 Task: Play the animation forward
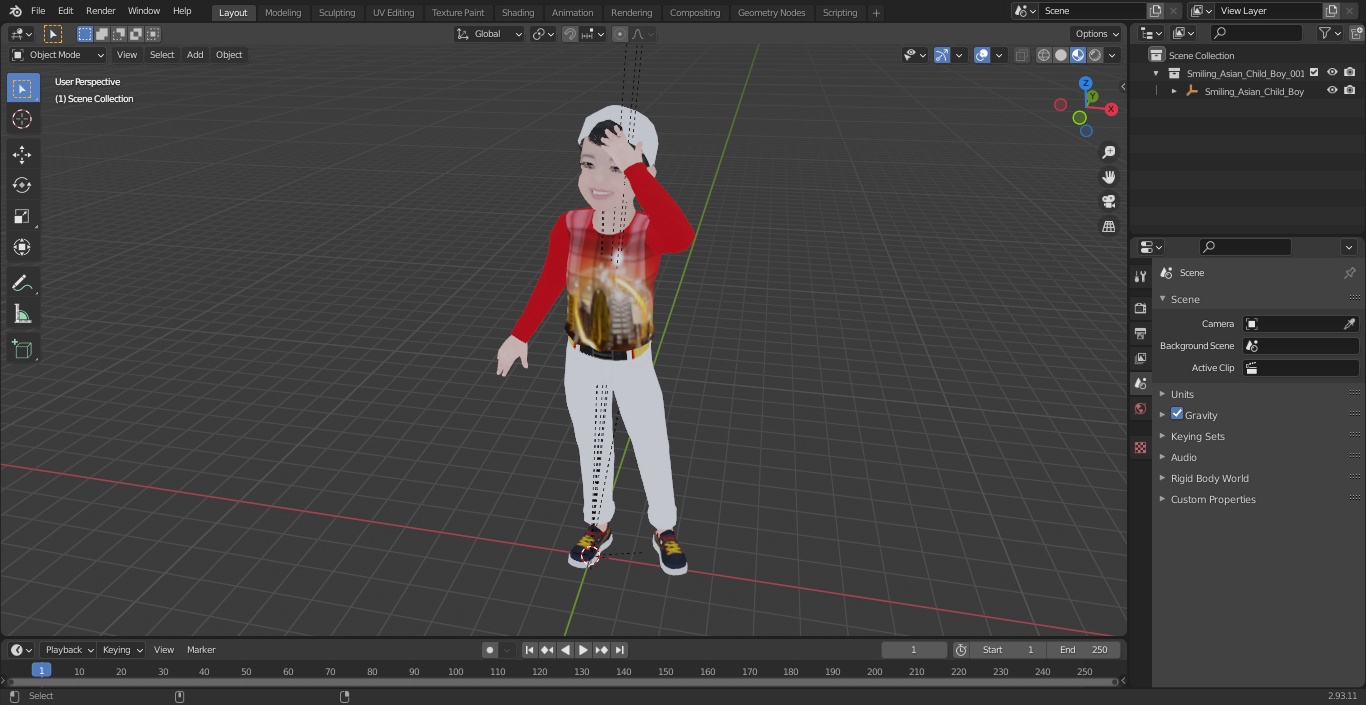(583, 650)
